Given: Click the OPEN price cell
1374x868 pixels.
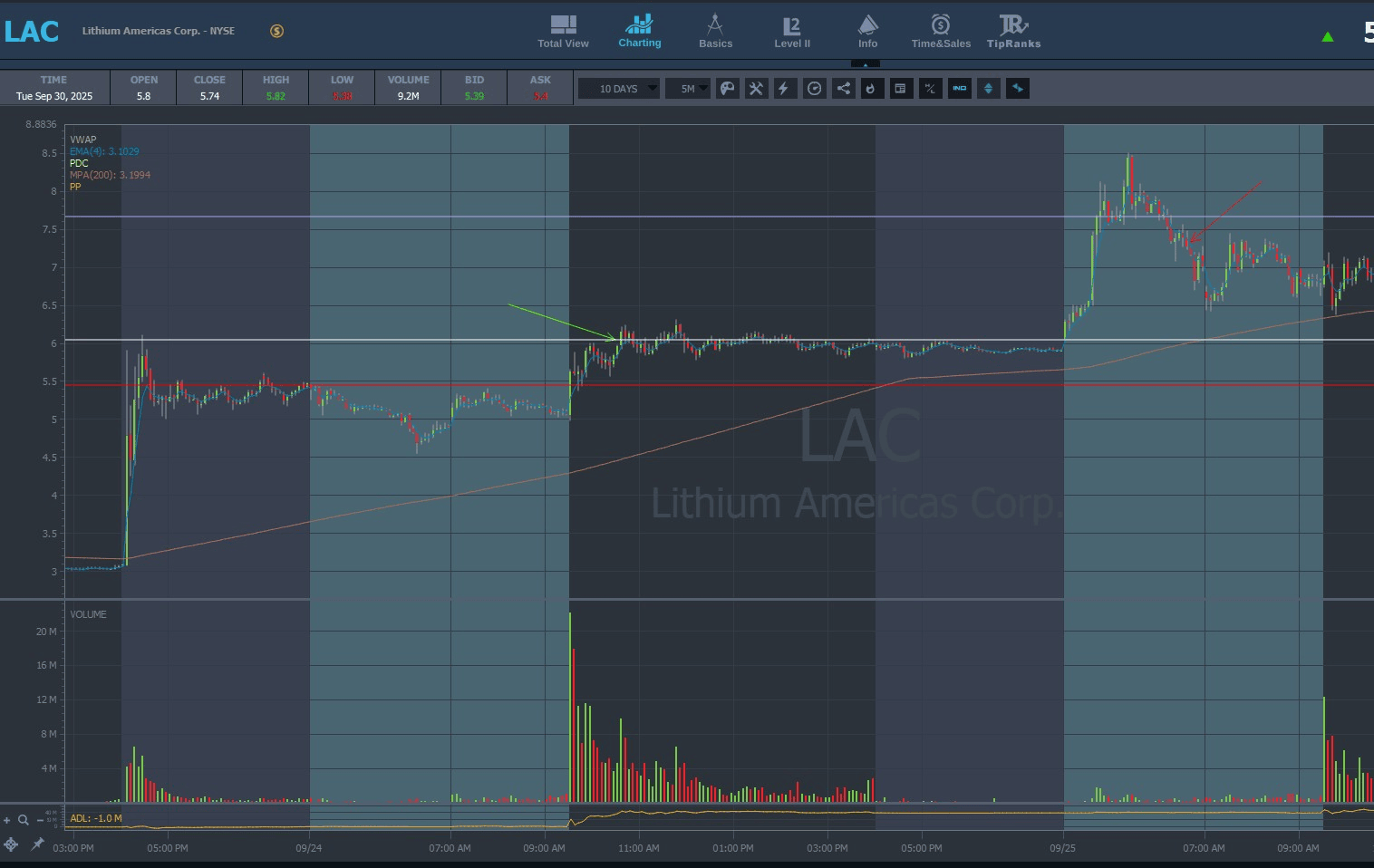Looking at the screenshot, I should pos(144,88).
